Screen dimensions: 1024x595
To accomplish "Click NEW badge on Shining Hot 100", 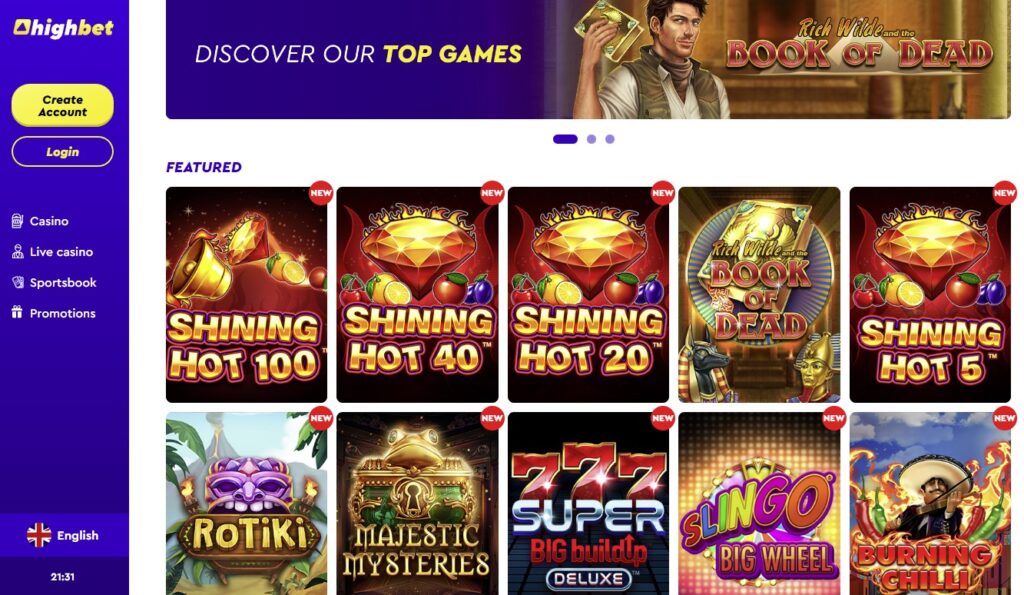I will coord(321,193).
